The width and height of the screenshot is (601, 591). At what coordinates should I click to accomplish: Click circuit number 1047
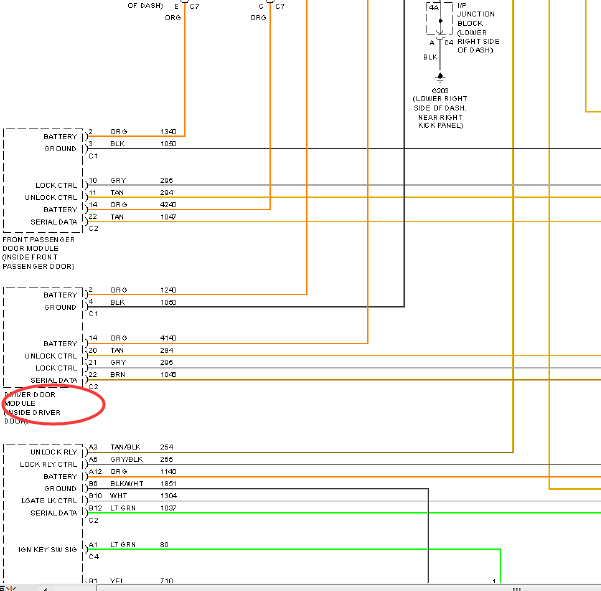click(168, 217)
